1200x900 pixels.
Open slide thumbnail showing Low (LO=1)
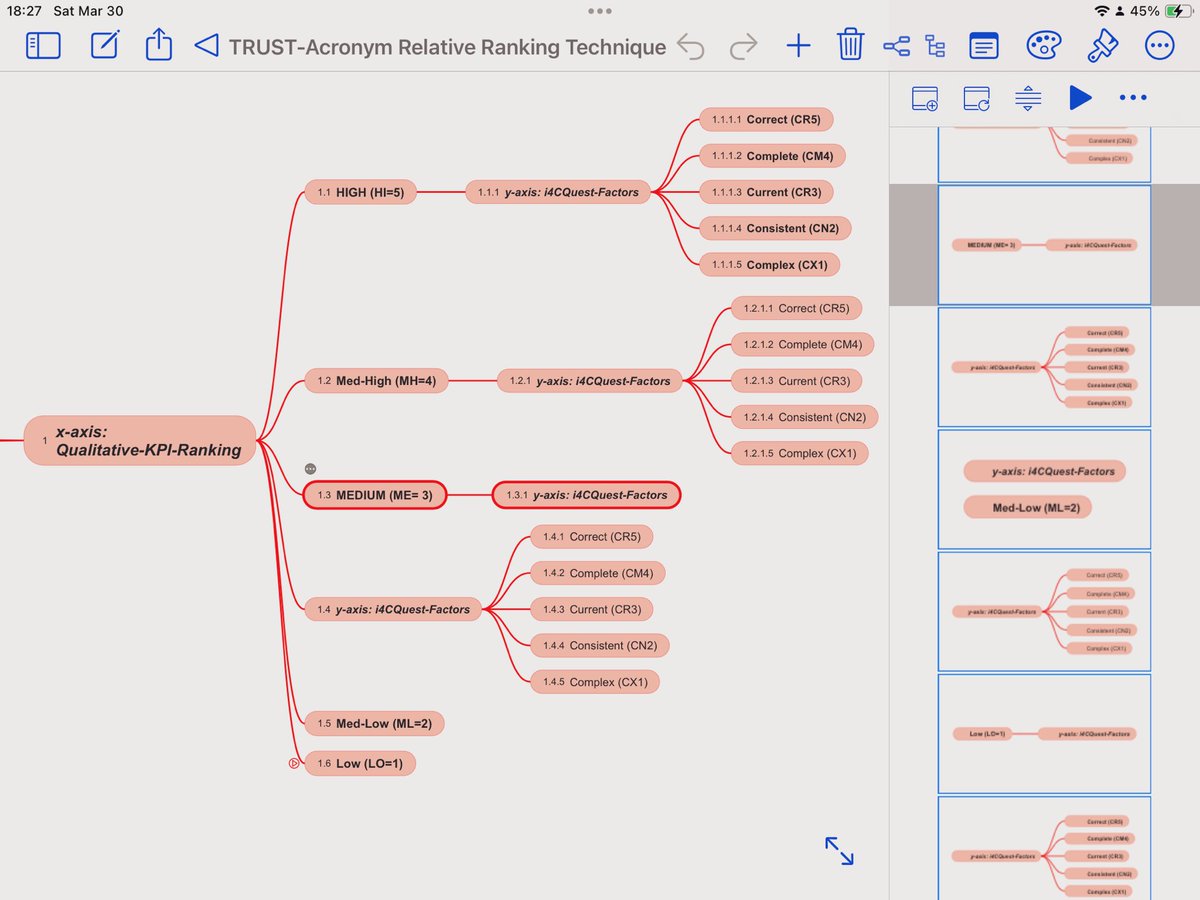1044,734
